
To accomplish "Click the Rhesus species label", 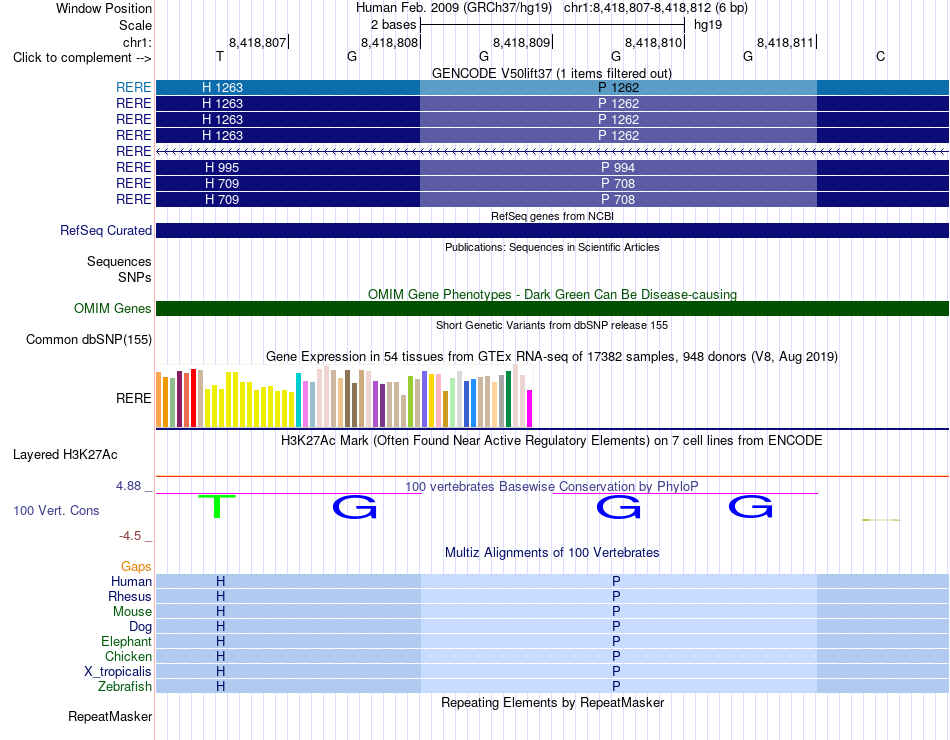I will 130,596.
